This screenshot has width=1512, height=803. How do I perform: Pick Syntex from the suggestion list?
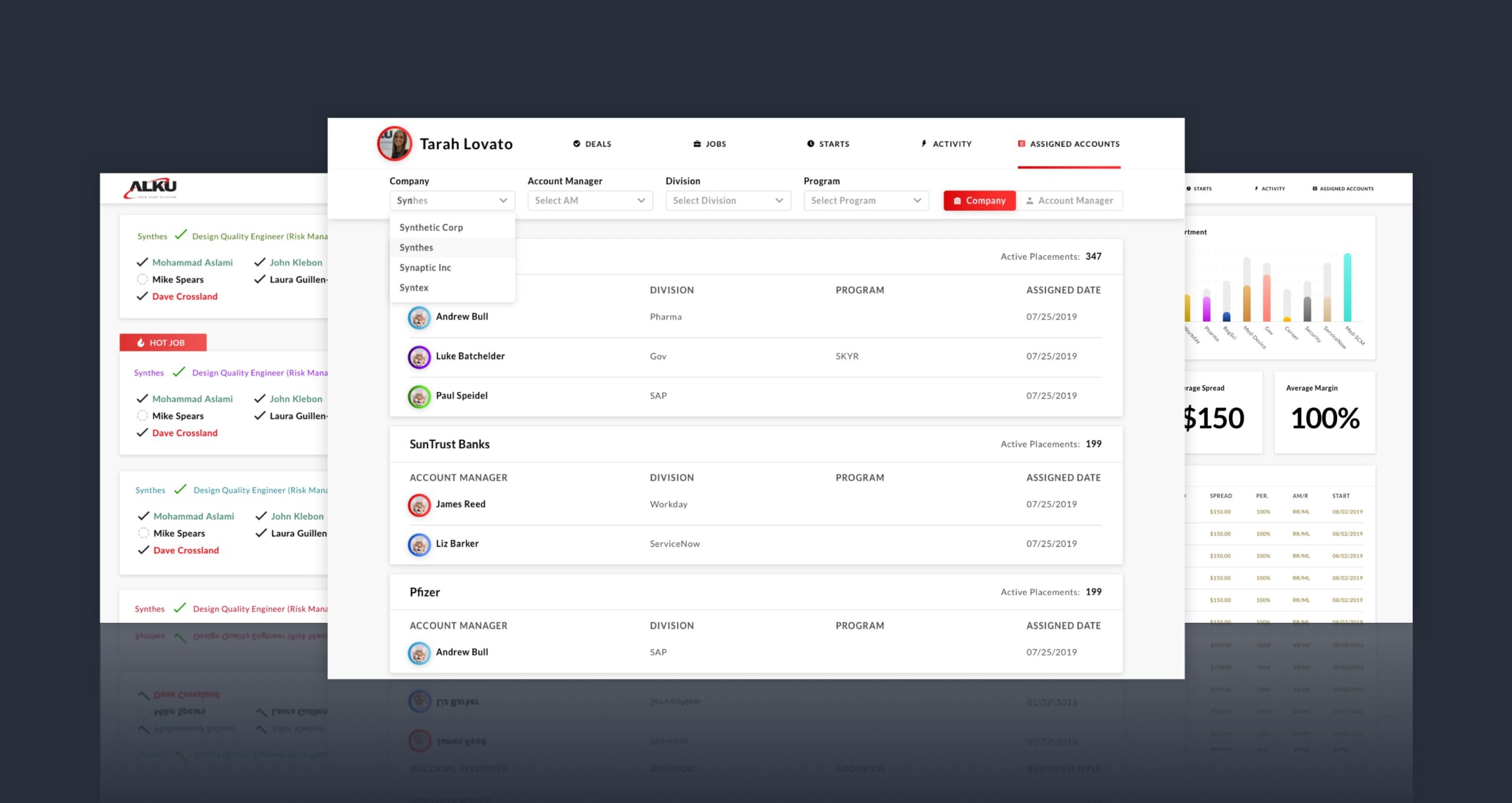(x=452, y=288)
